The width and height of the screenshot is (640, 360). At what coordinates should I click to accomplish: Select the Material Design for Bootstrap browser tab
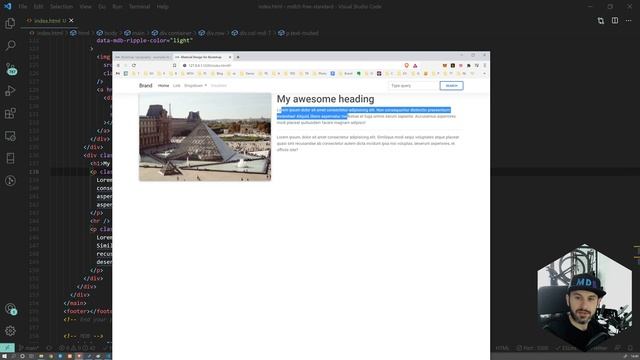203,57
